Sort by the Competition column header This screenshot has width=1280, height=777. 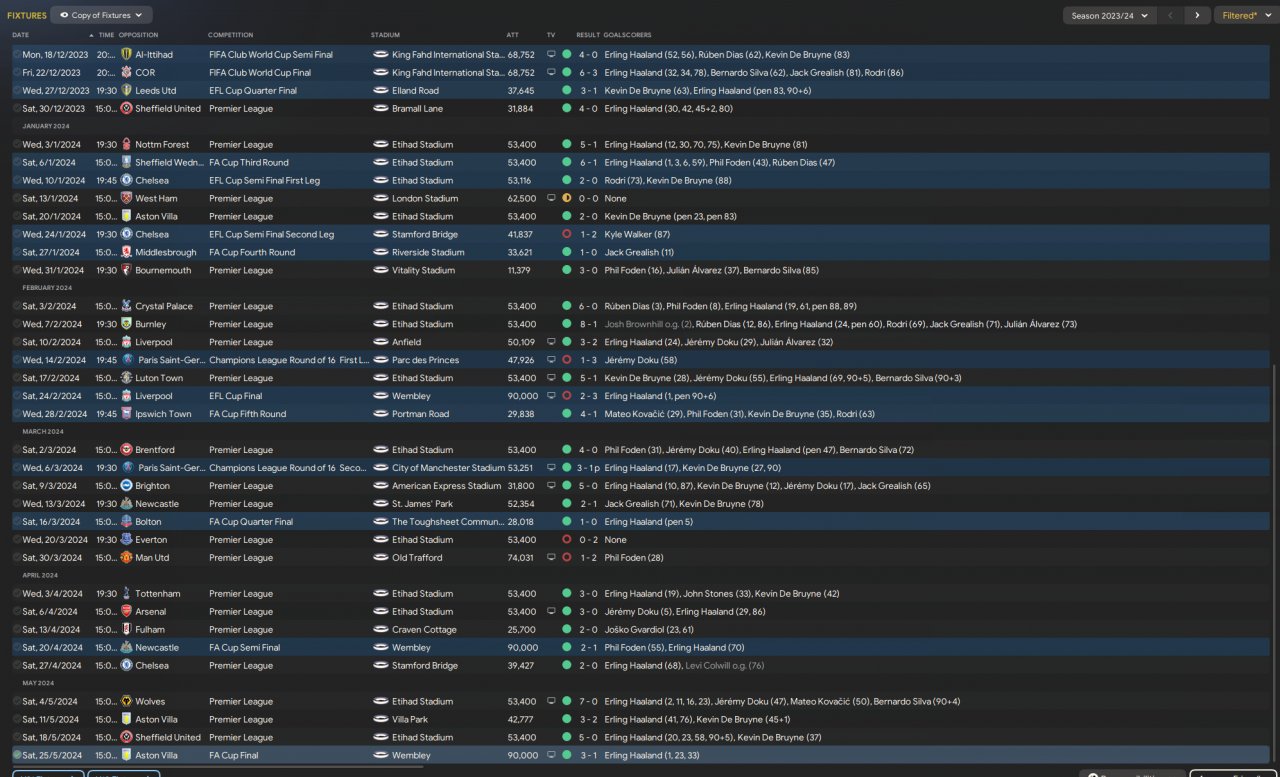pos(231,35)
